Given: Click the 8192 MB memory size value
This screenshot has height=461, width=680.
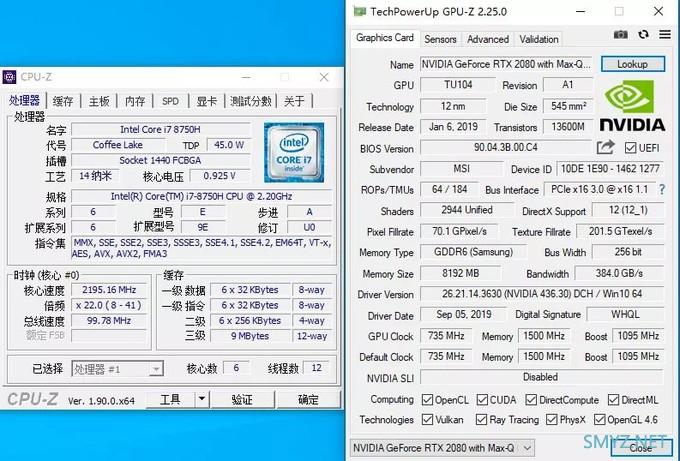Looking at the screenshot, I should coord(461,274).
